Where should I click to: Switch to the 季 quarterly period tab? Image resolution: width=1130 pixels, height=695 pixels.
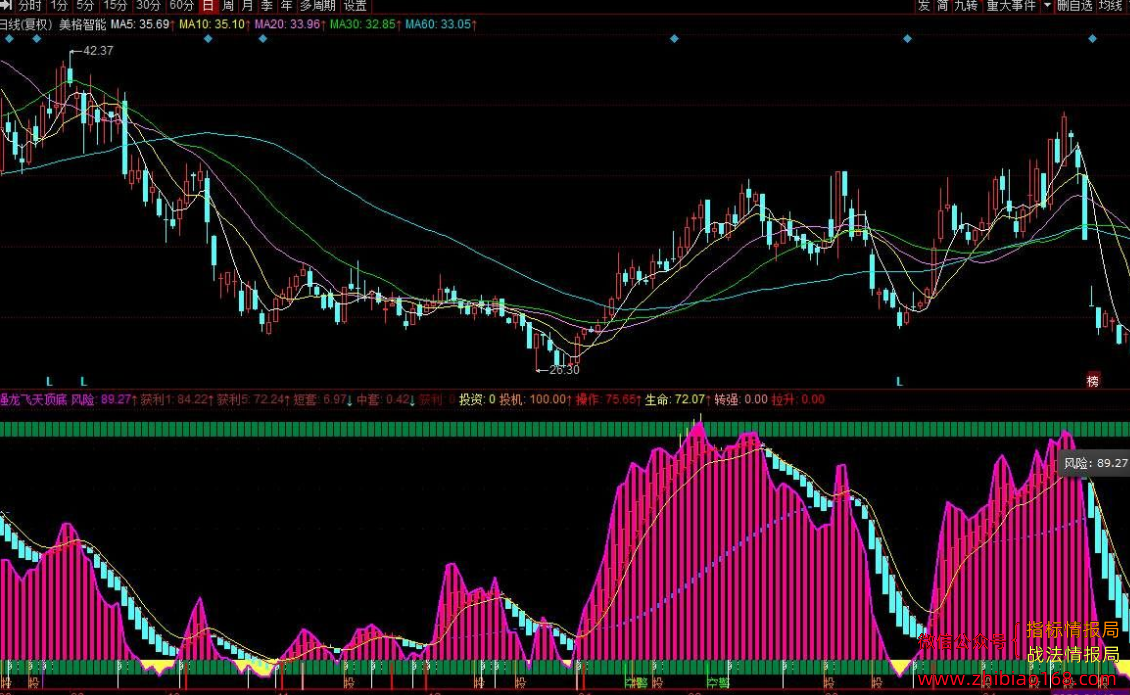267,6
